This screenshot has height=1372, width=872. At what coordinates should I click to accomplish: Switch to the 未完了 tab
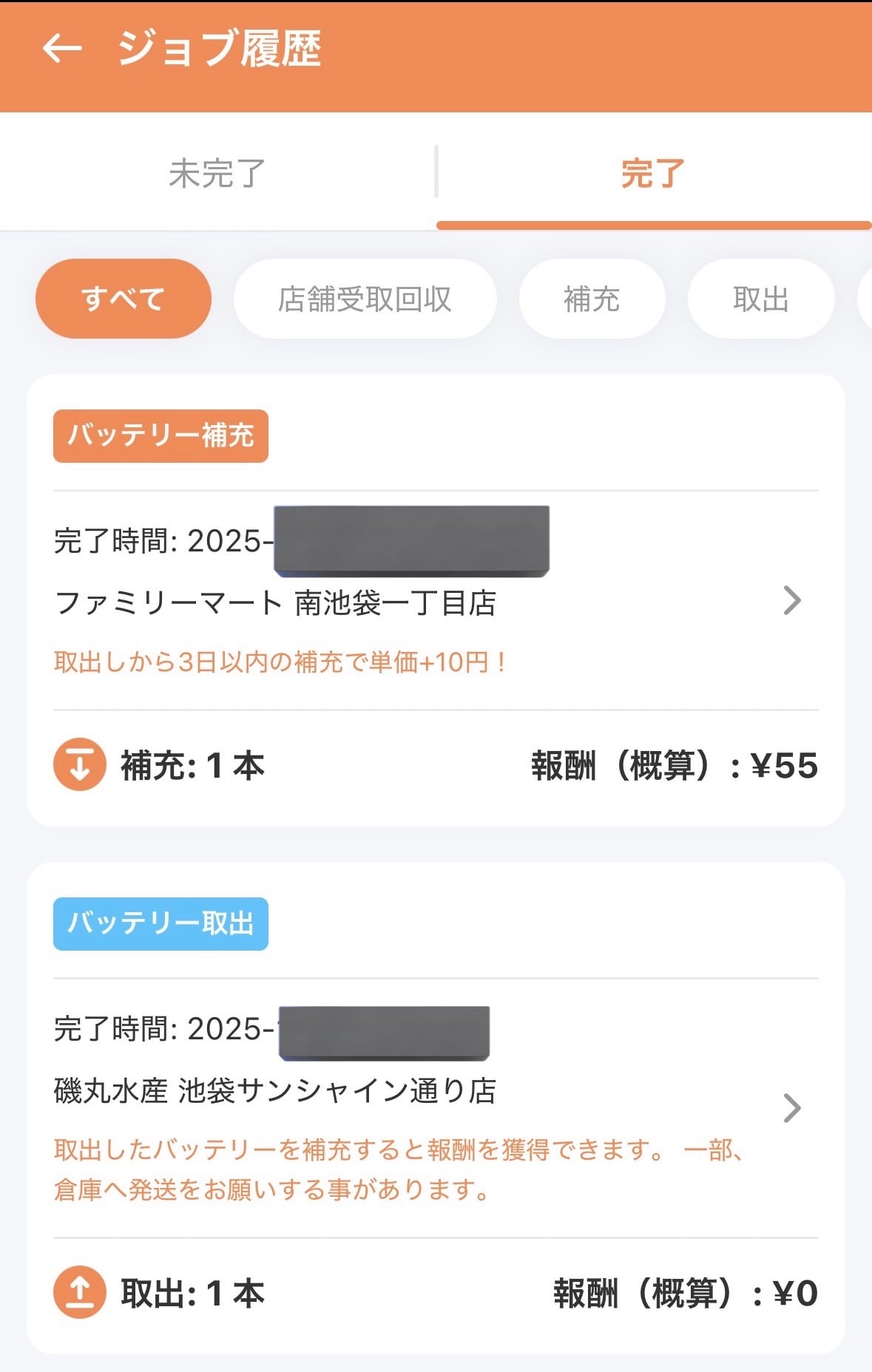pyautogui.click(x=217, y=174)
